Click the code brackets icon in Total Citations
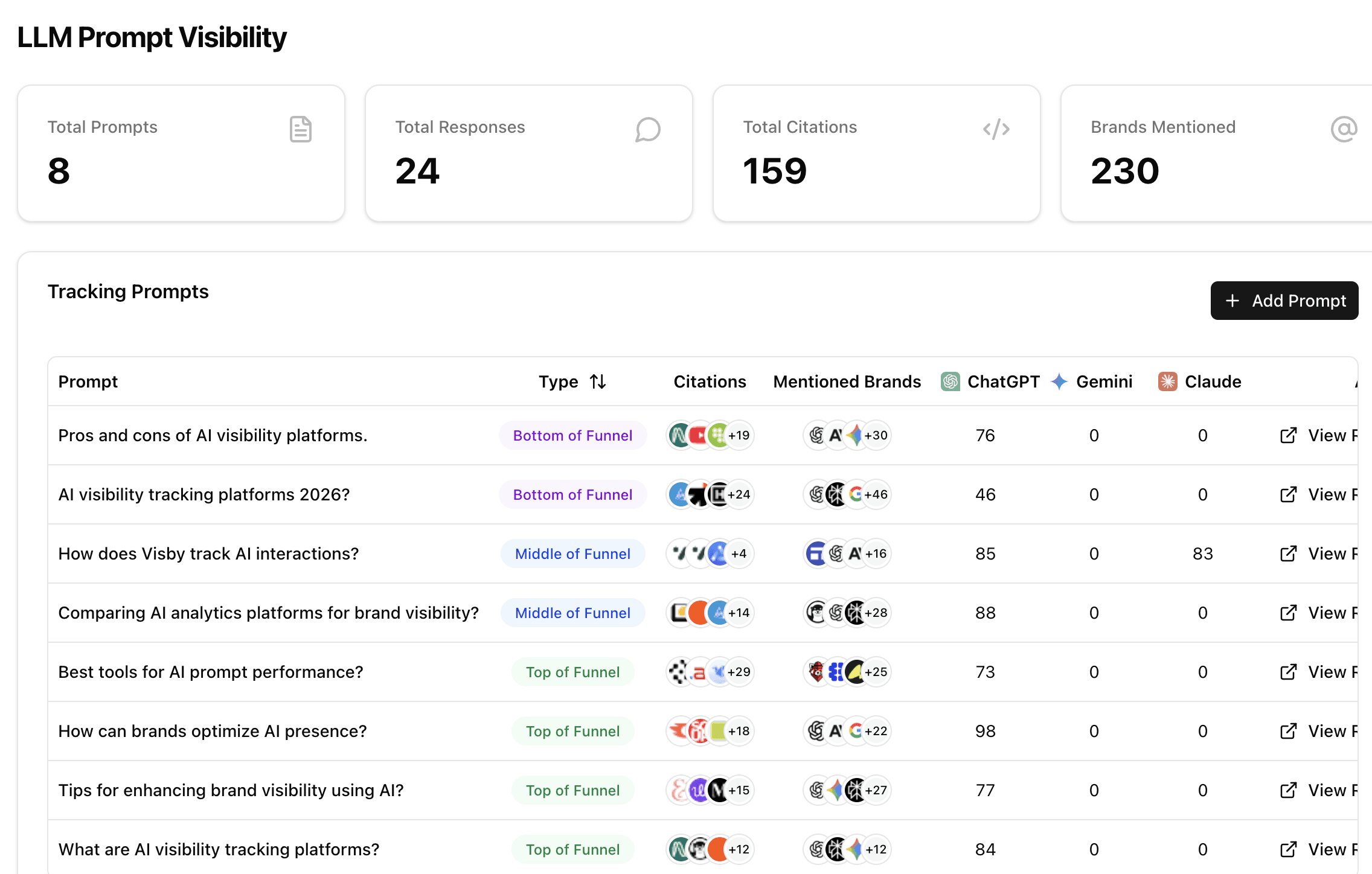The width and height of the screenshot is (1372, 874). 996,129
